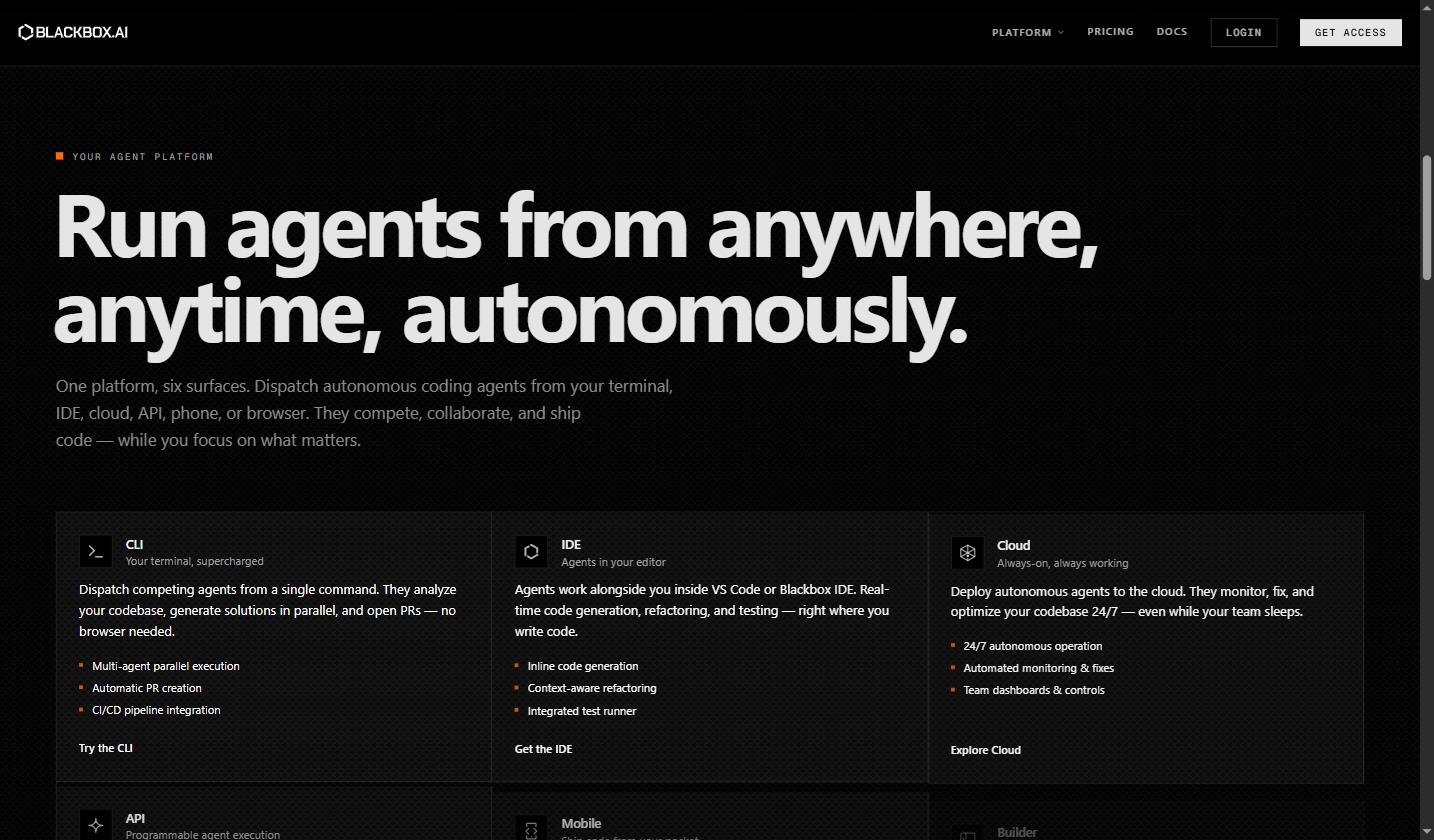This screenshot has width=1434, height=840.
Task: Click the Cloud card title
Action: [x=1013, y=545]
